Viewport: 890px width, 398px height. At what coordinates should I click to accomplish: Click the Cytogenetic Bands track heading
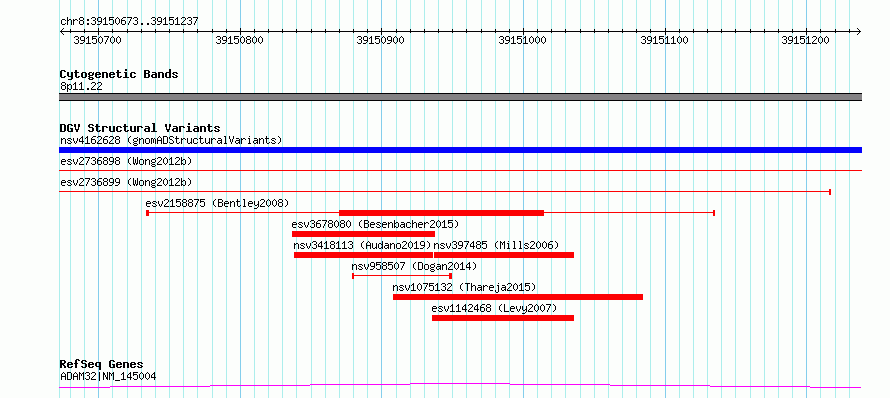pyautogui.click(x=119, y=74)
